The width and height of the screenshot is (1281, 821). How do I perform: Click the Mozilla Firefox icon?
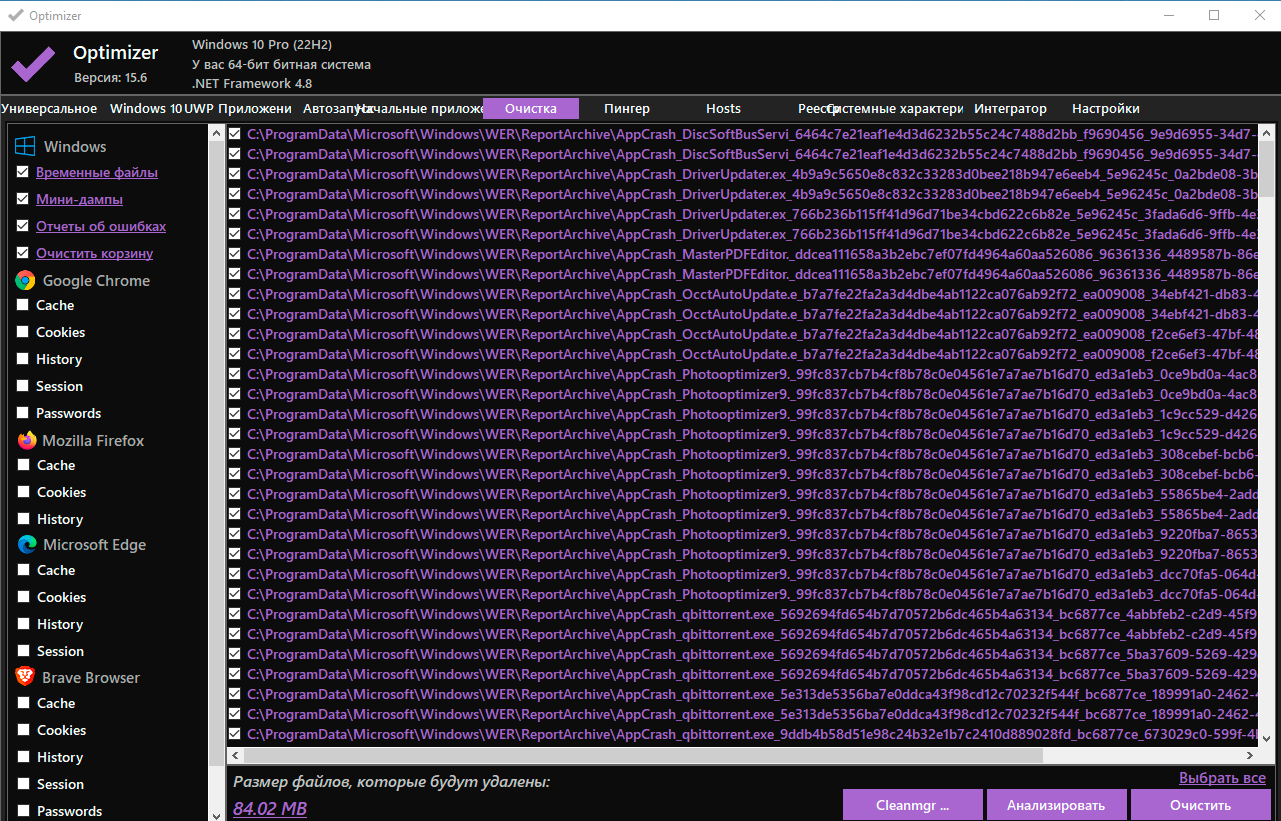[25, 440]
